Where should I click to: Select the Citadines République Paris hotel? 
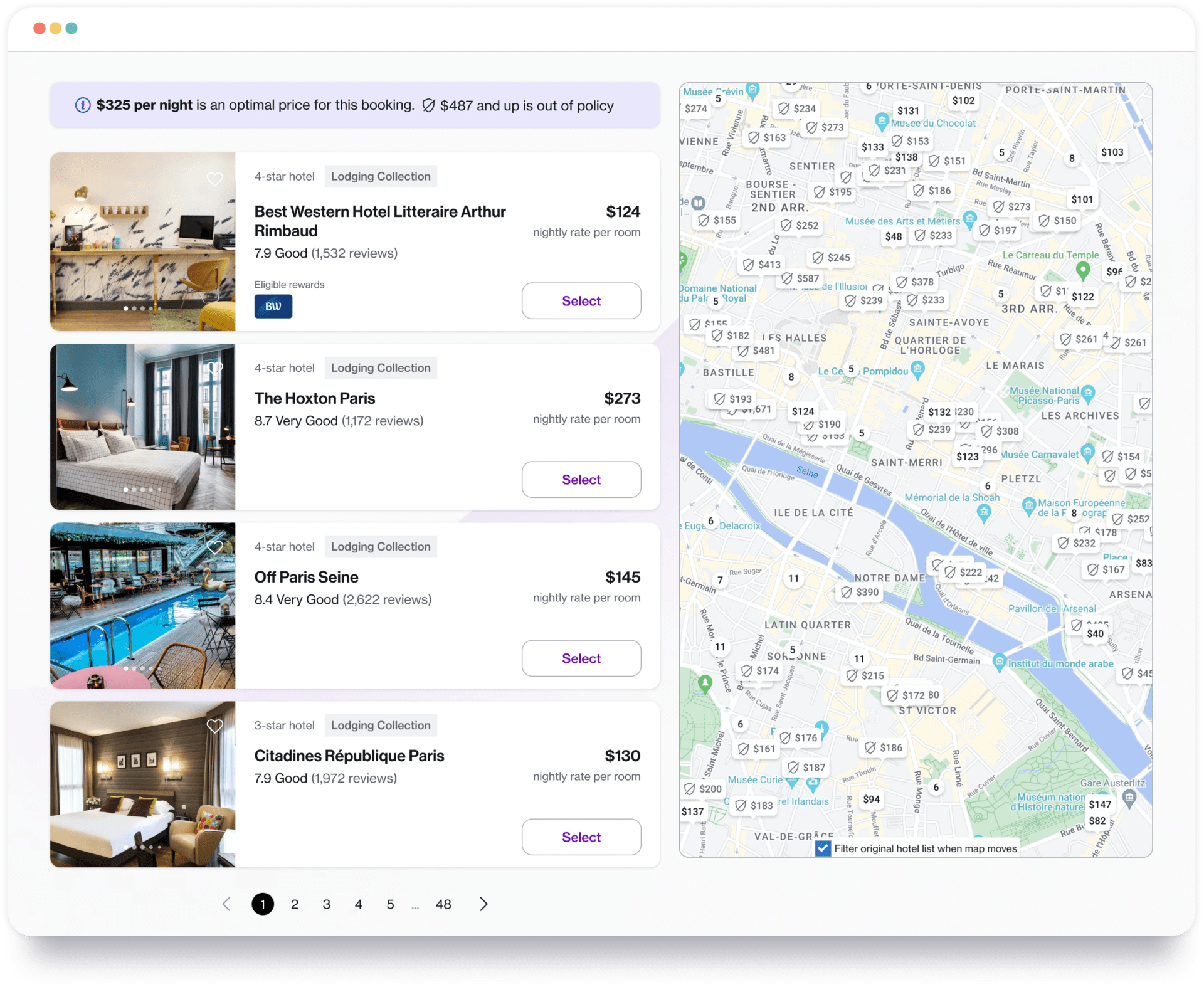(581, 837)
